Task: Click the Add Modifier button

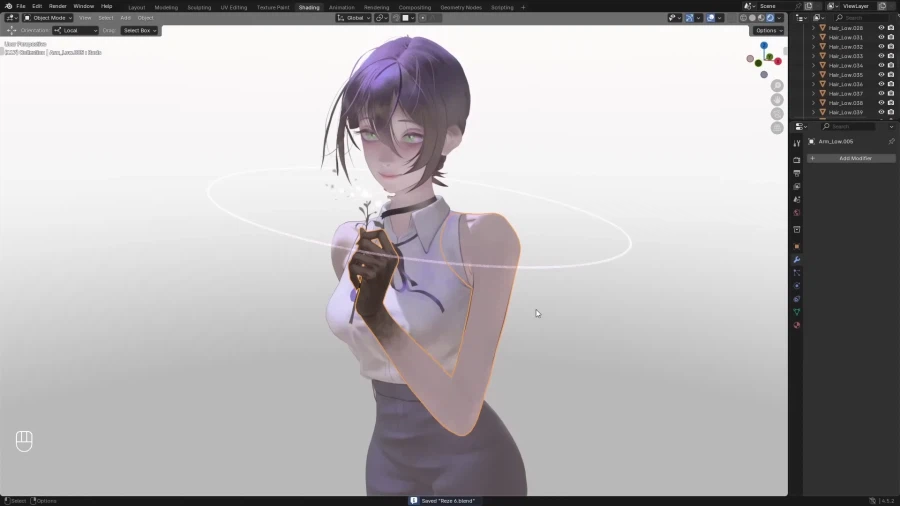Action: coord(851,158)
